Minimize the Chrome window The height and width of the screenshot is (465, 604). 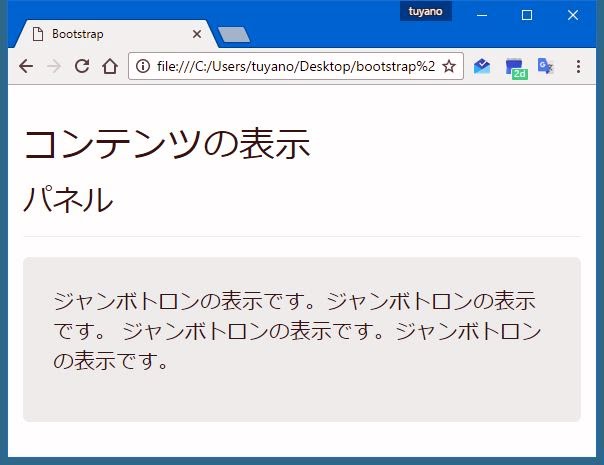[x=482, y=14]
